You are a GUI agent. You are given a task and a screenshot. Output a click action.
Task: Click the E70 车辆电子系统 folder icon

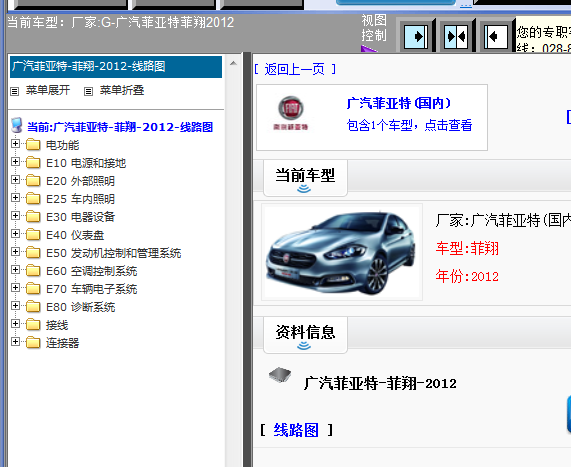pos(33,289)
